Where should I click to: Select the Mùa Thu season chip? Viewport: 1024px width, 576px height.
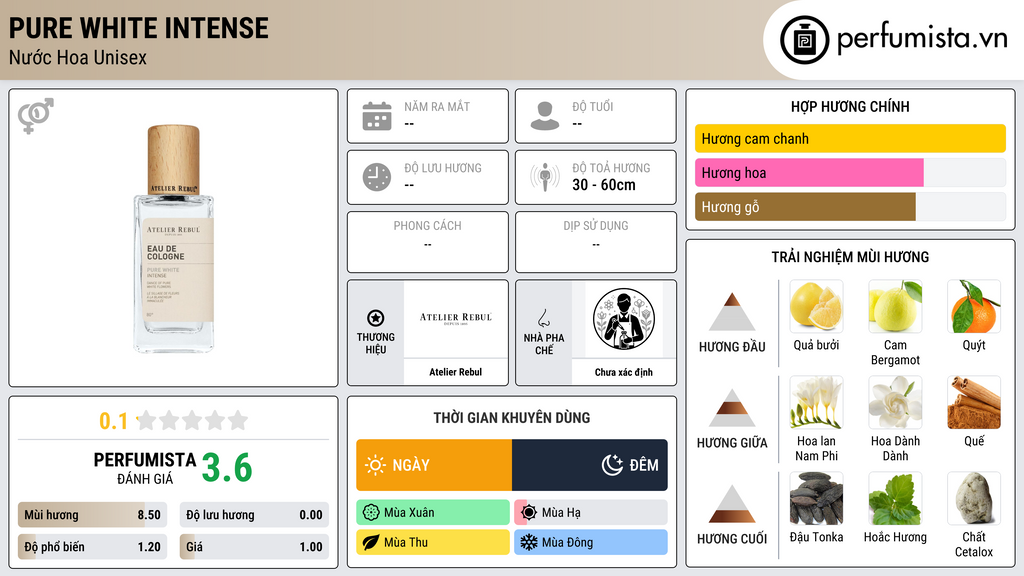point(433,543)
